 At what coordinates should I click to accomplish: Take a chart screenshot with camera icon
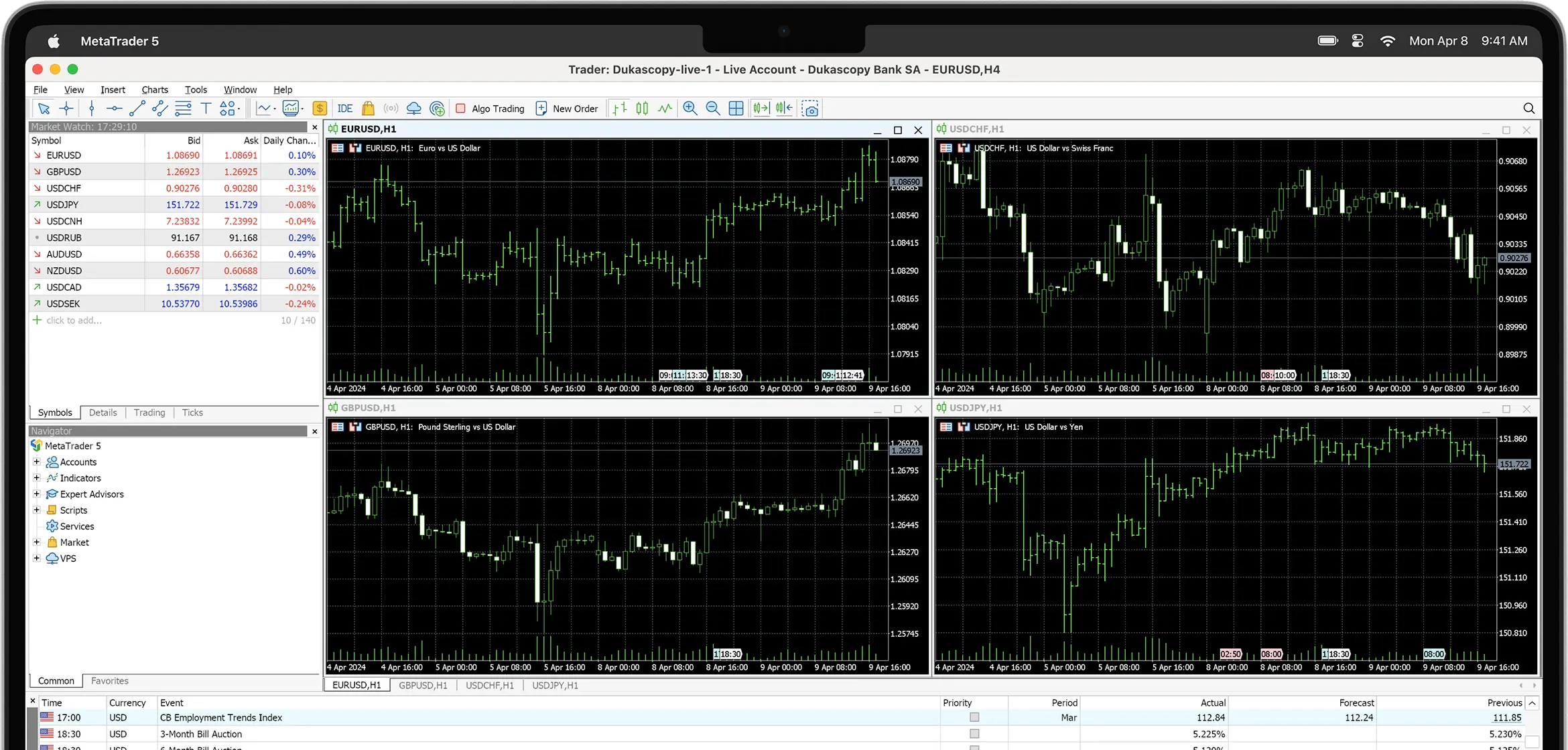(811, 108)
